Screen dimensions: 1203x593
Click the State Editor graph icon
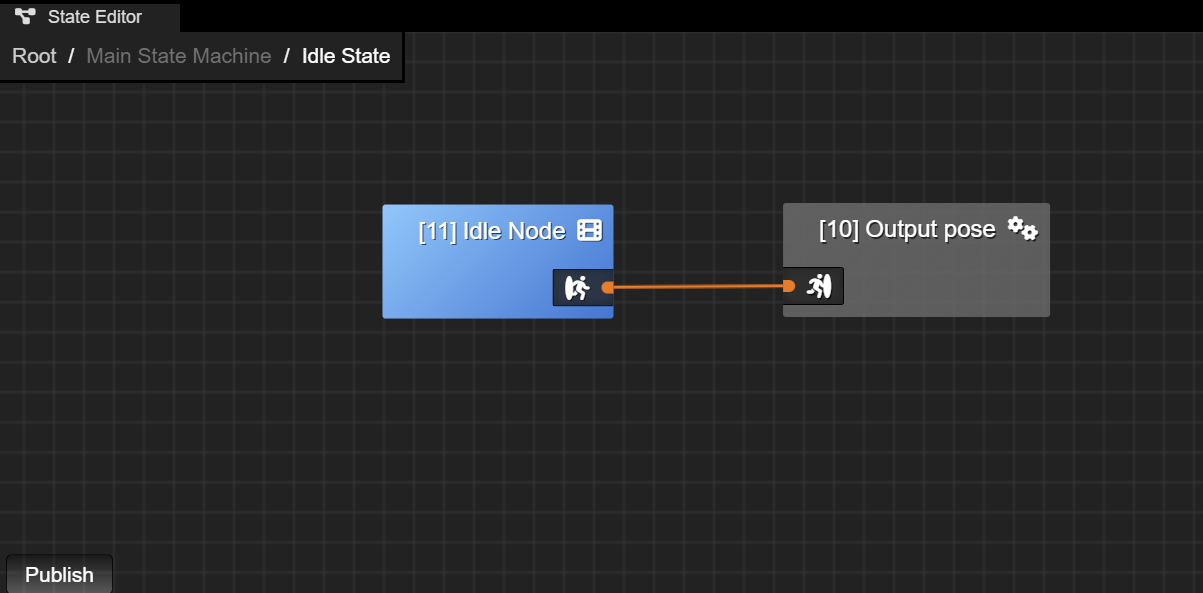[25, 16]
